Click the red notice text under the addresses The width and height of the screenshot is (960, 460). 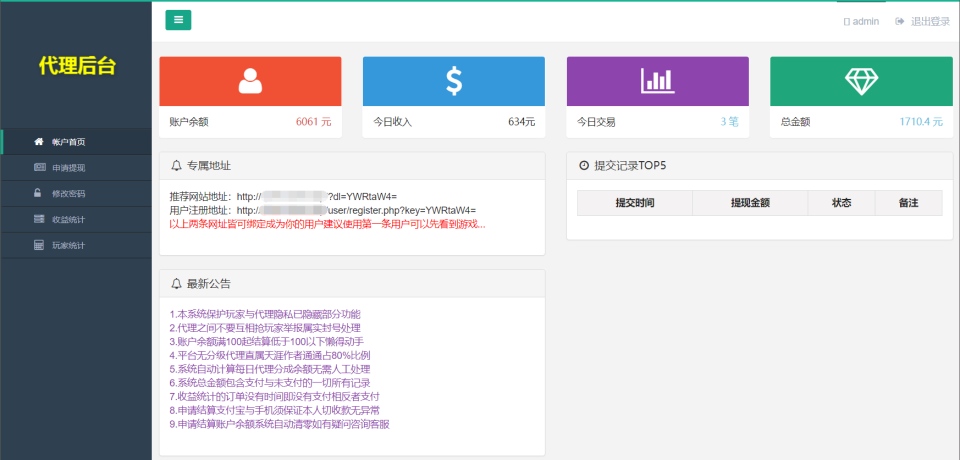pyautogui.click(x=328, y=224)
